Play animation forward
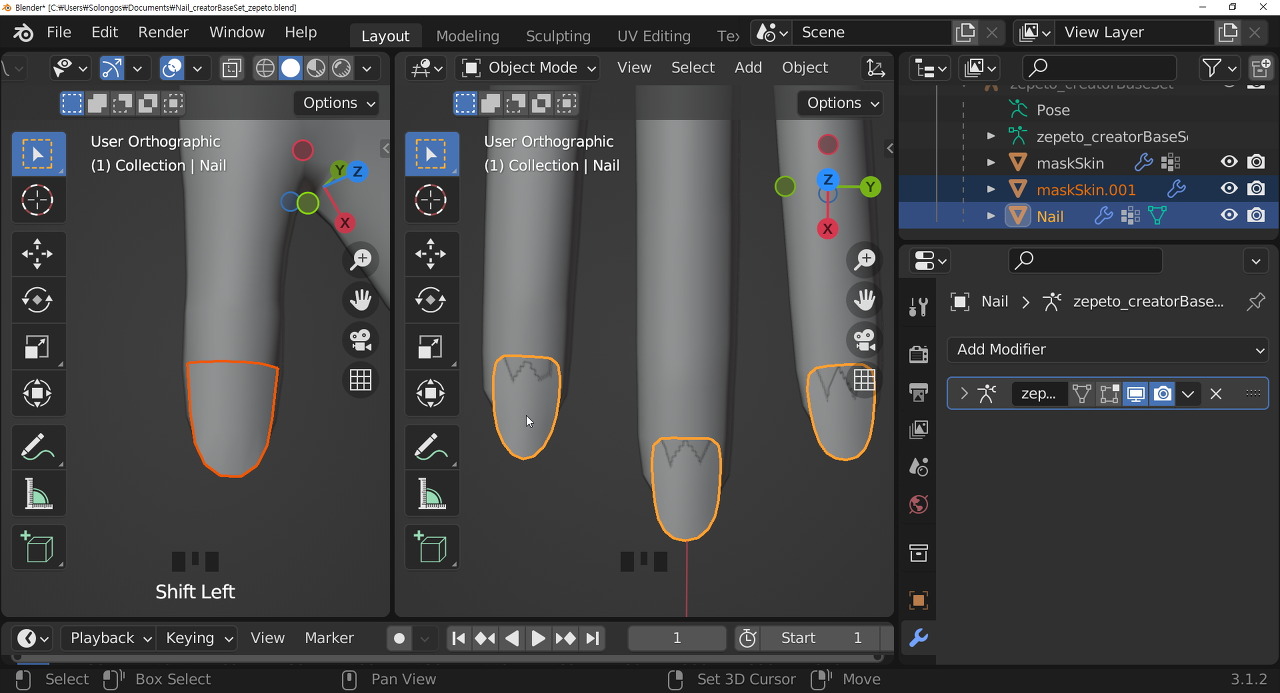This screenshot has width=1280, height=693. pos(538,638)
